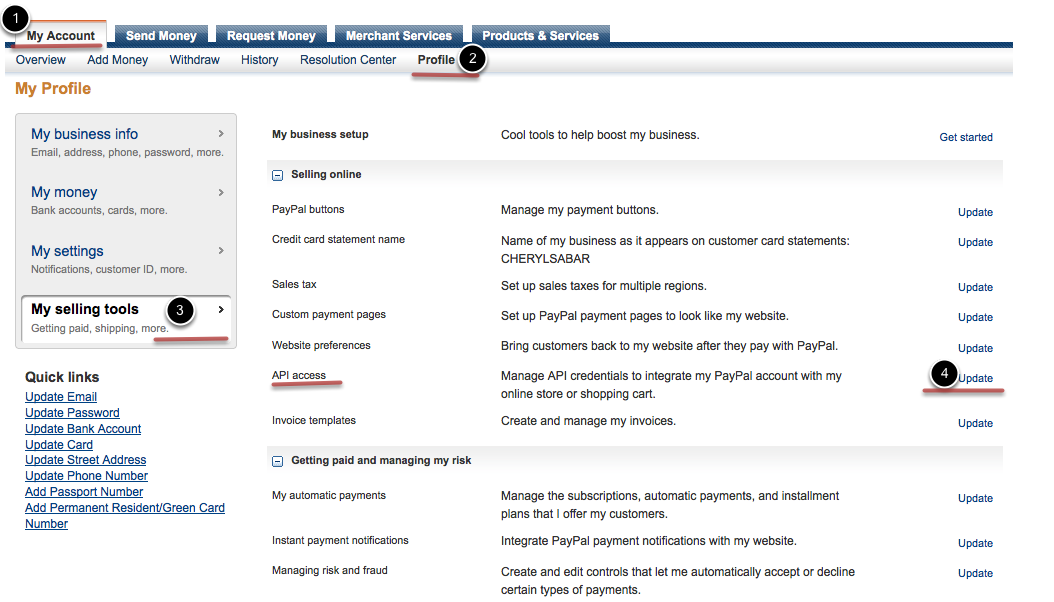Update Sales tax settings
Image resolution: width=1054 pixels, height=602 pixels.
point(975,288)
